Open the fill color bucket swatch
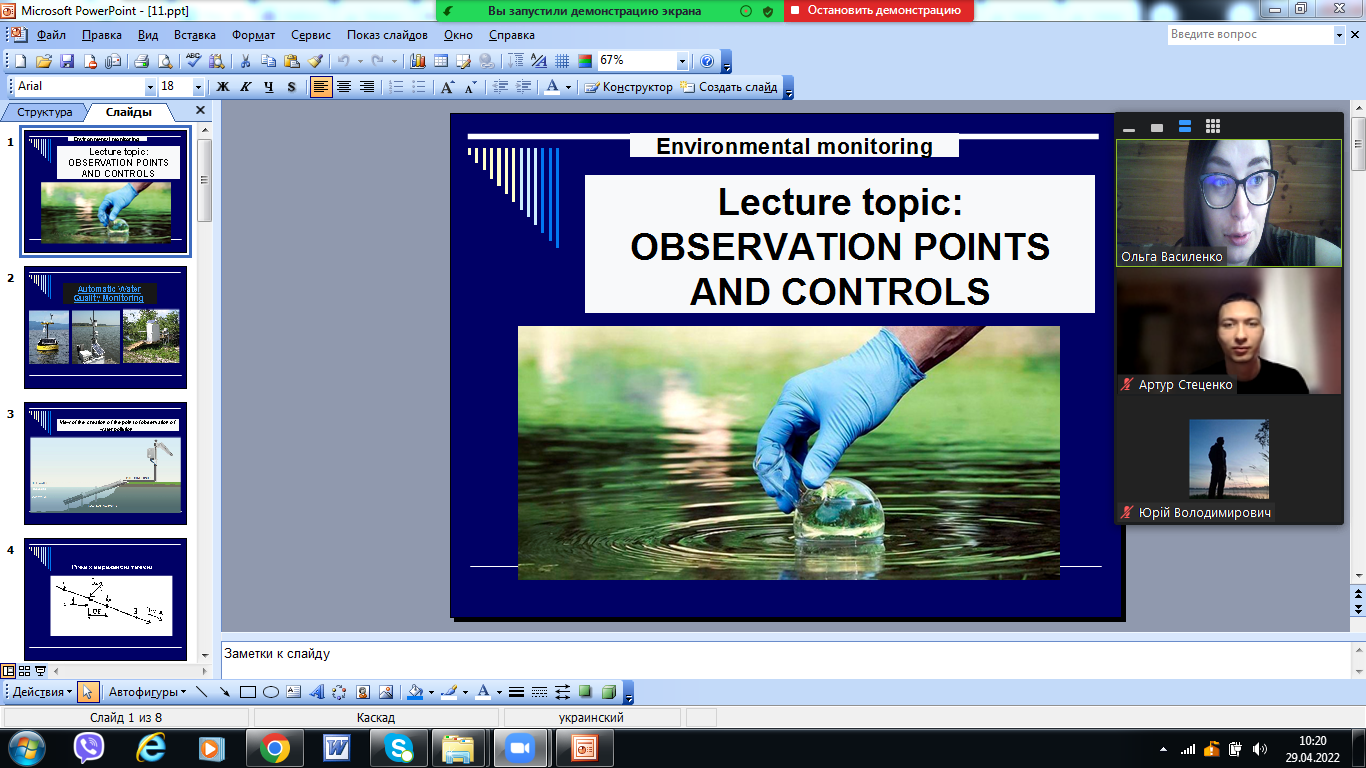This screenshot has width=1366, height=768. pos(415,692)
